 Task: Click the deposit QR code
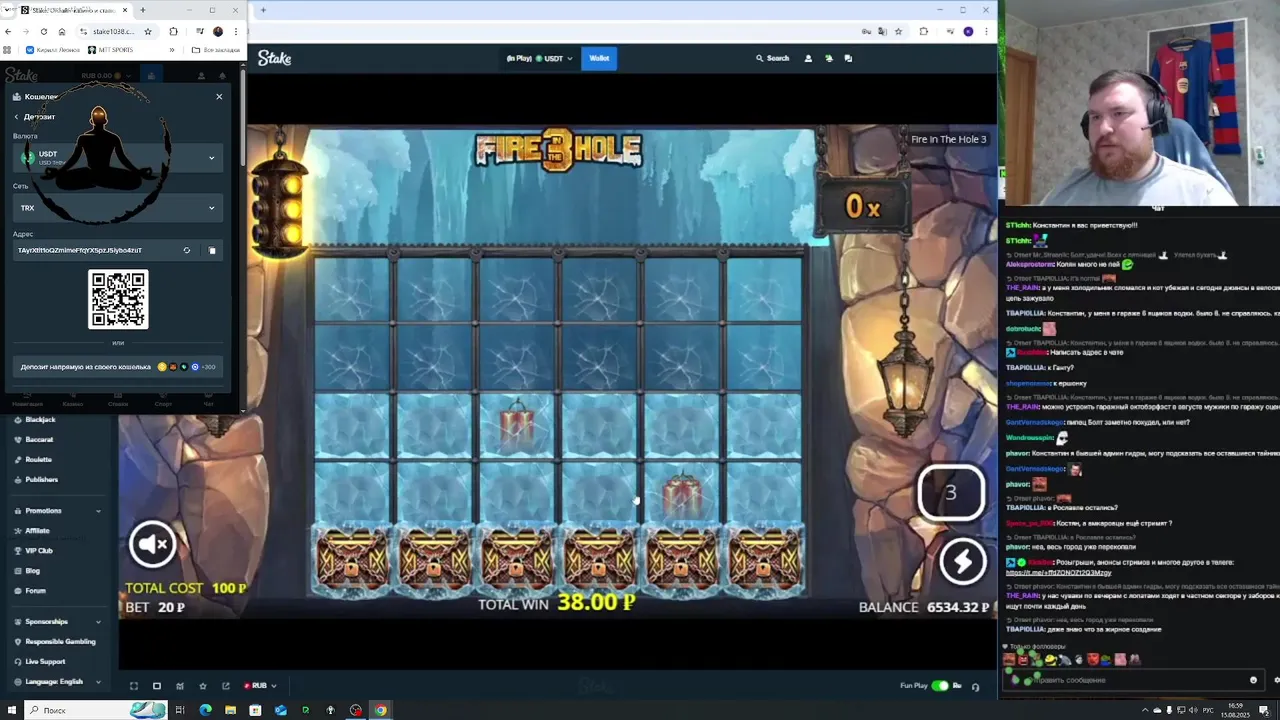[x=118, y=299]
